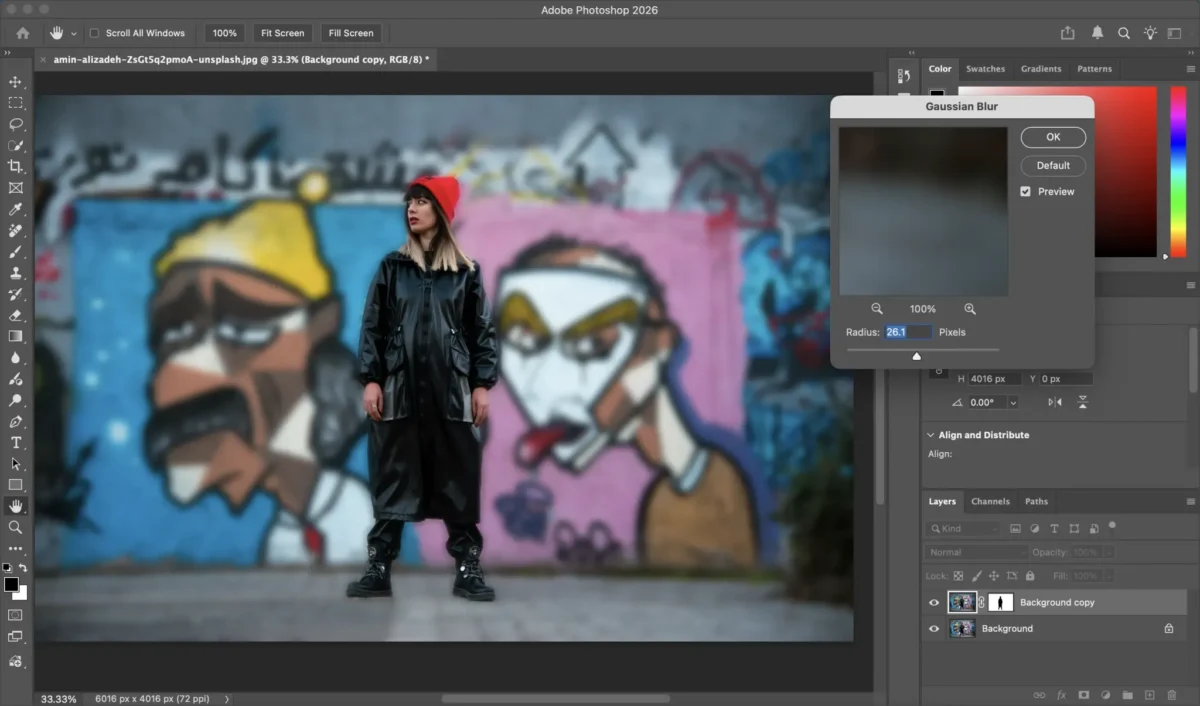Add a layer mask from the Layers panel
Image resolution: width=1200 pixels, height=706 pixels.
click(x=1084, y=694)
